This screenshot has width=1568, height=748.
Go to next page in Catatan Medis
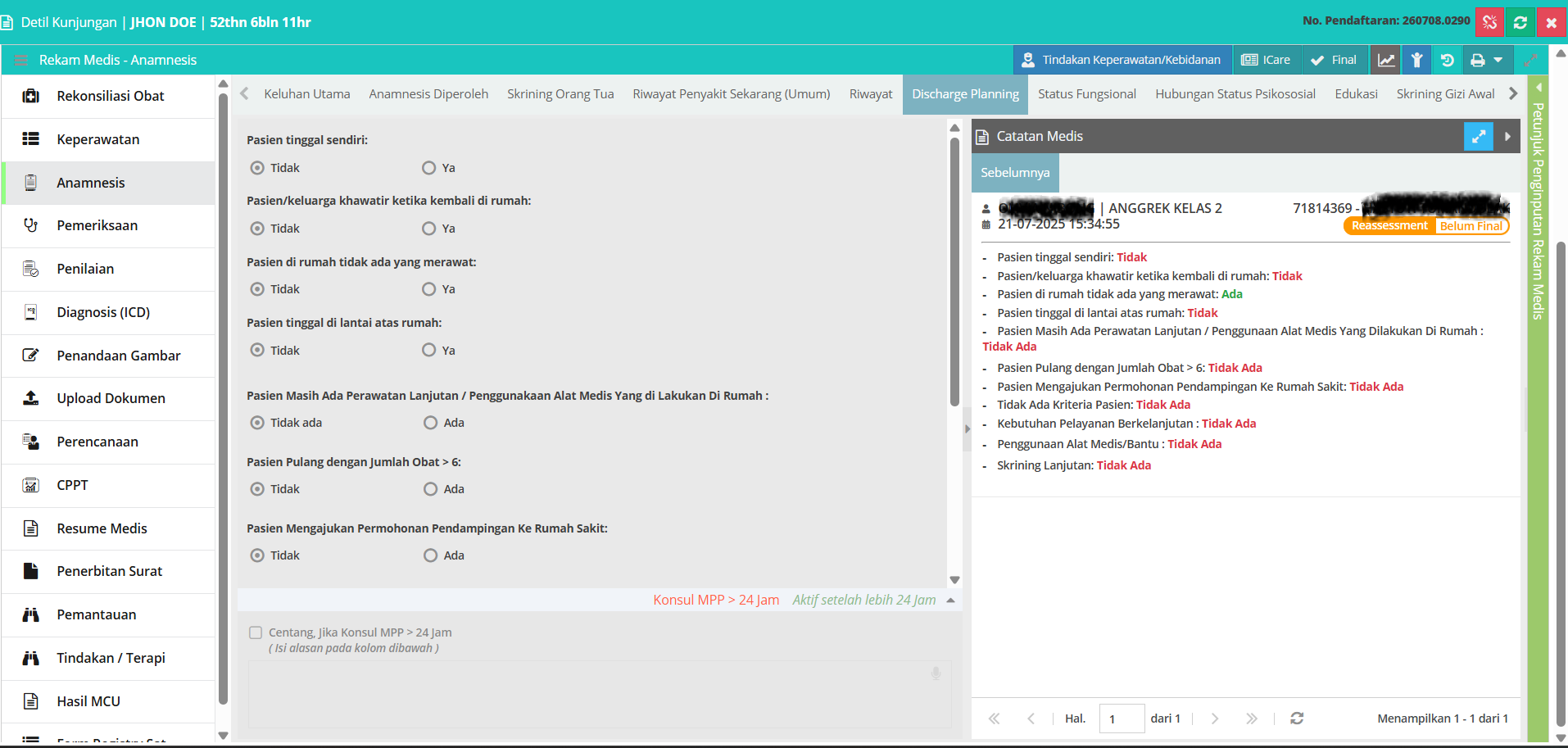point(1215,719)
